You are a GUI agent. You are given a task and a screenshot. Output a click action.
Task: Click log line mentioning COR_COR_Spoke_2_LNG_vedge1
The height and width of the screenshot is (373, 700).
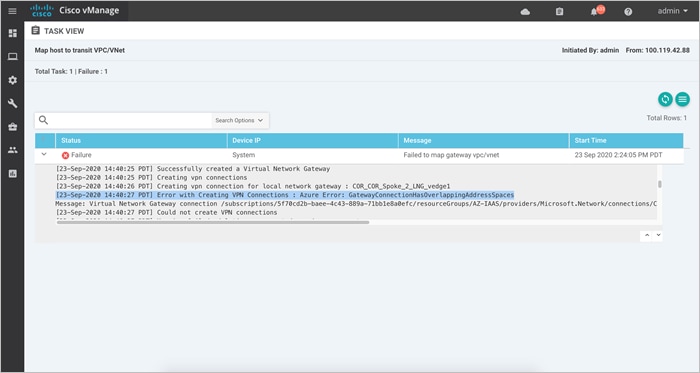point(253,186)
